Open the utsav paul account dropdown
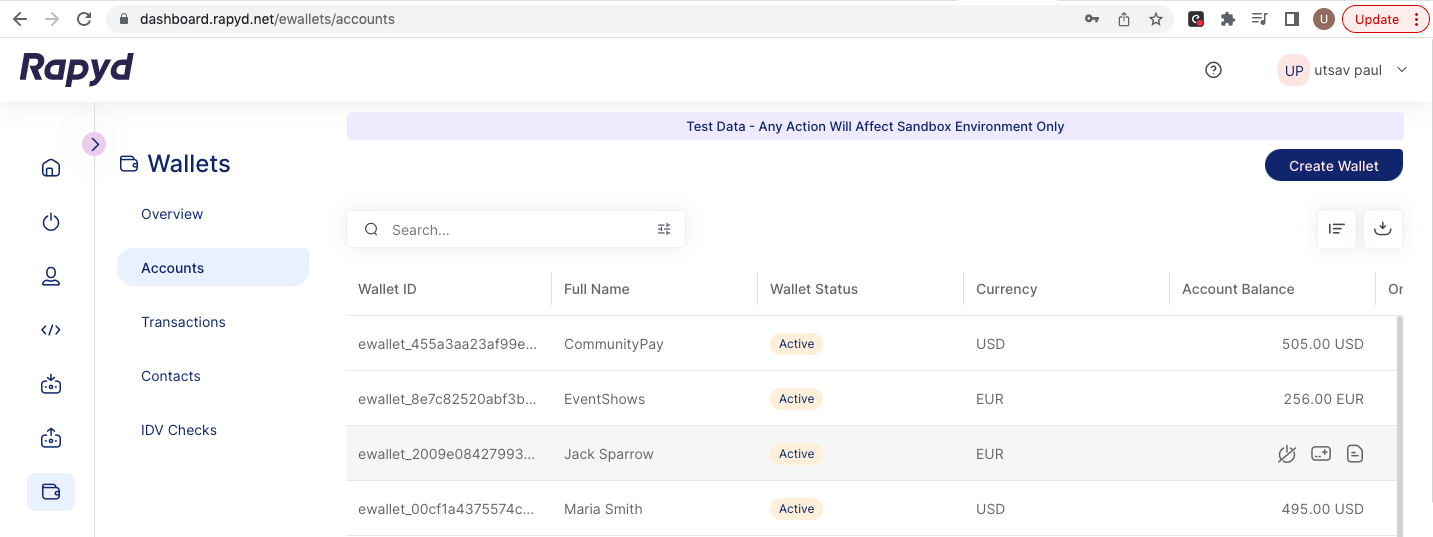Image resolution: width=1433 pixels, height=537 pixels. (x=1401, y=70)
